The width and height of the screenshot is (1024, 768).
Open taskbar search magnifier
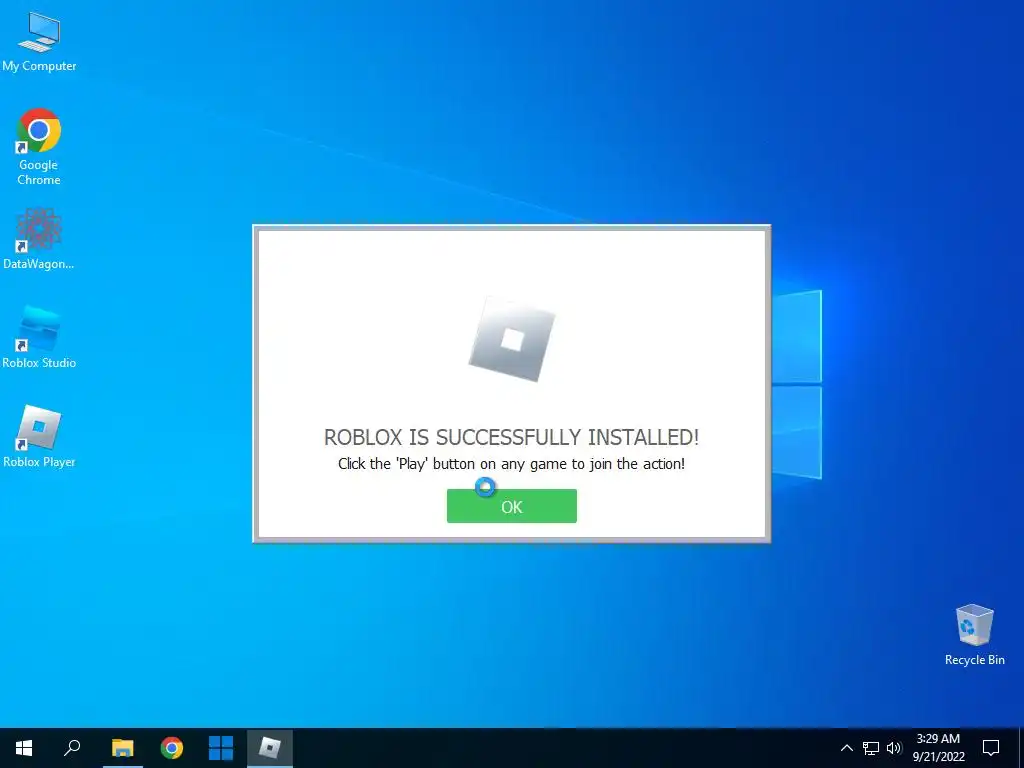[x=72, y=748]
